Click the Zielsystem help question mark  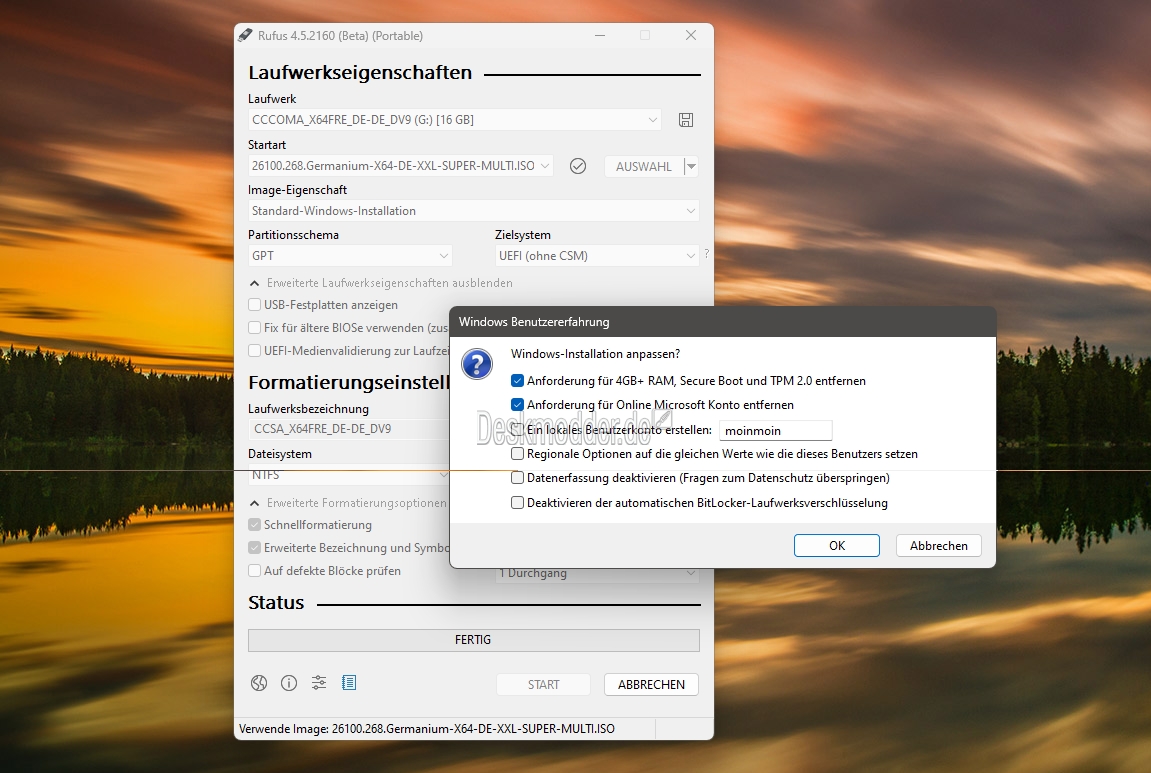coord(706,253)
